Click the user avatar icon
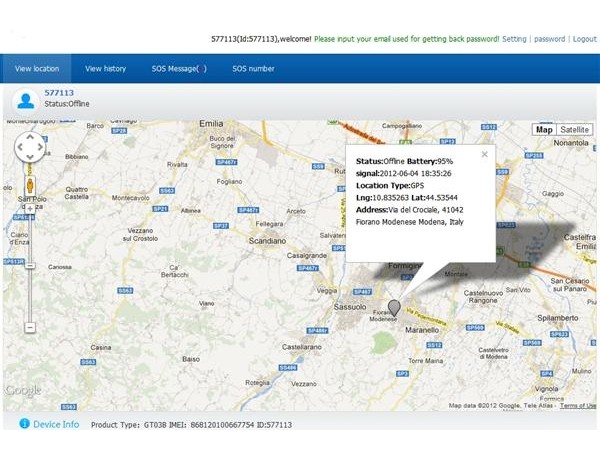 [x=26, y=99]
